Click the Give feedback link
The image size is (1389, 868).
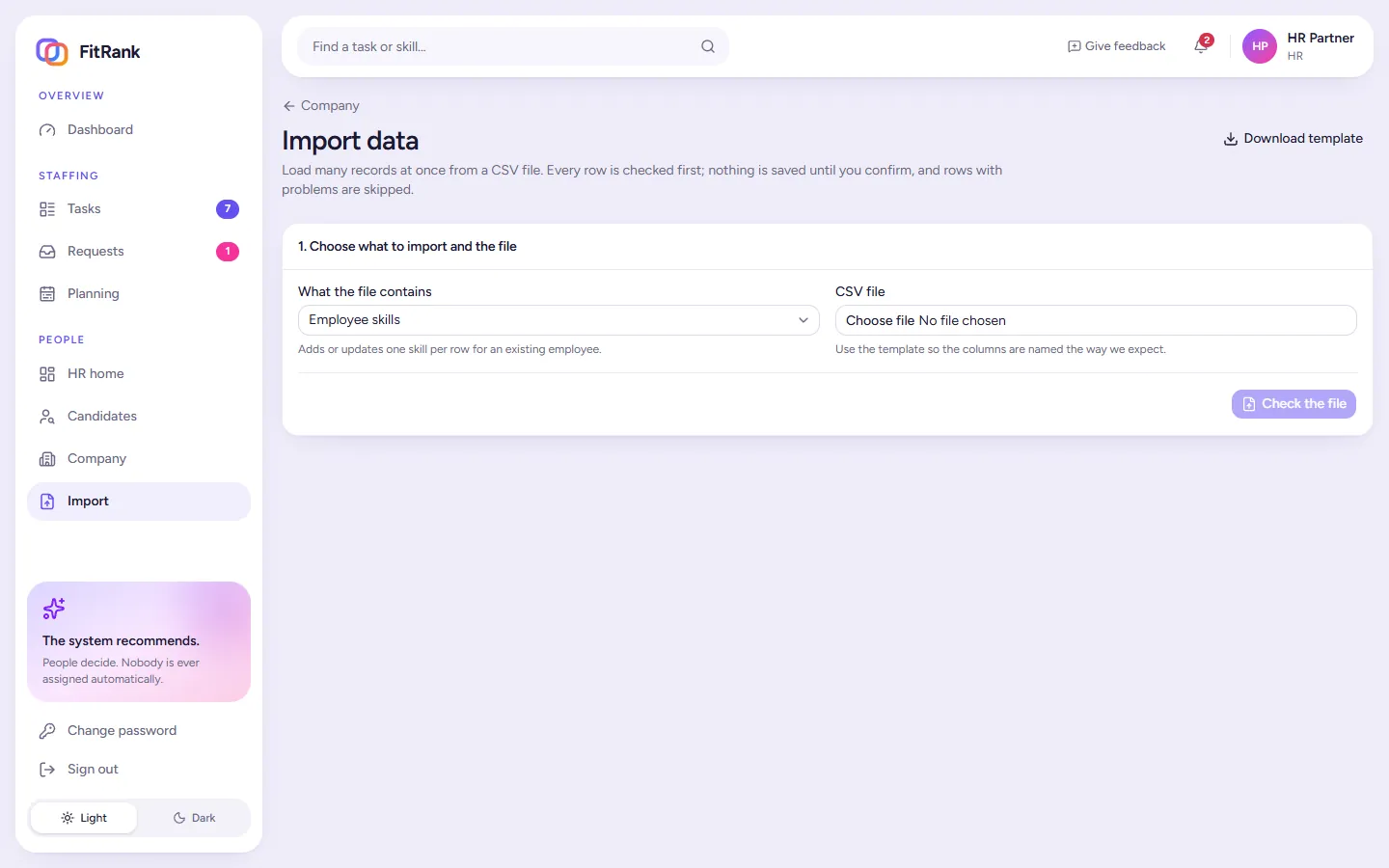click(x=1116, y=46)
